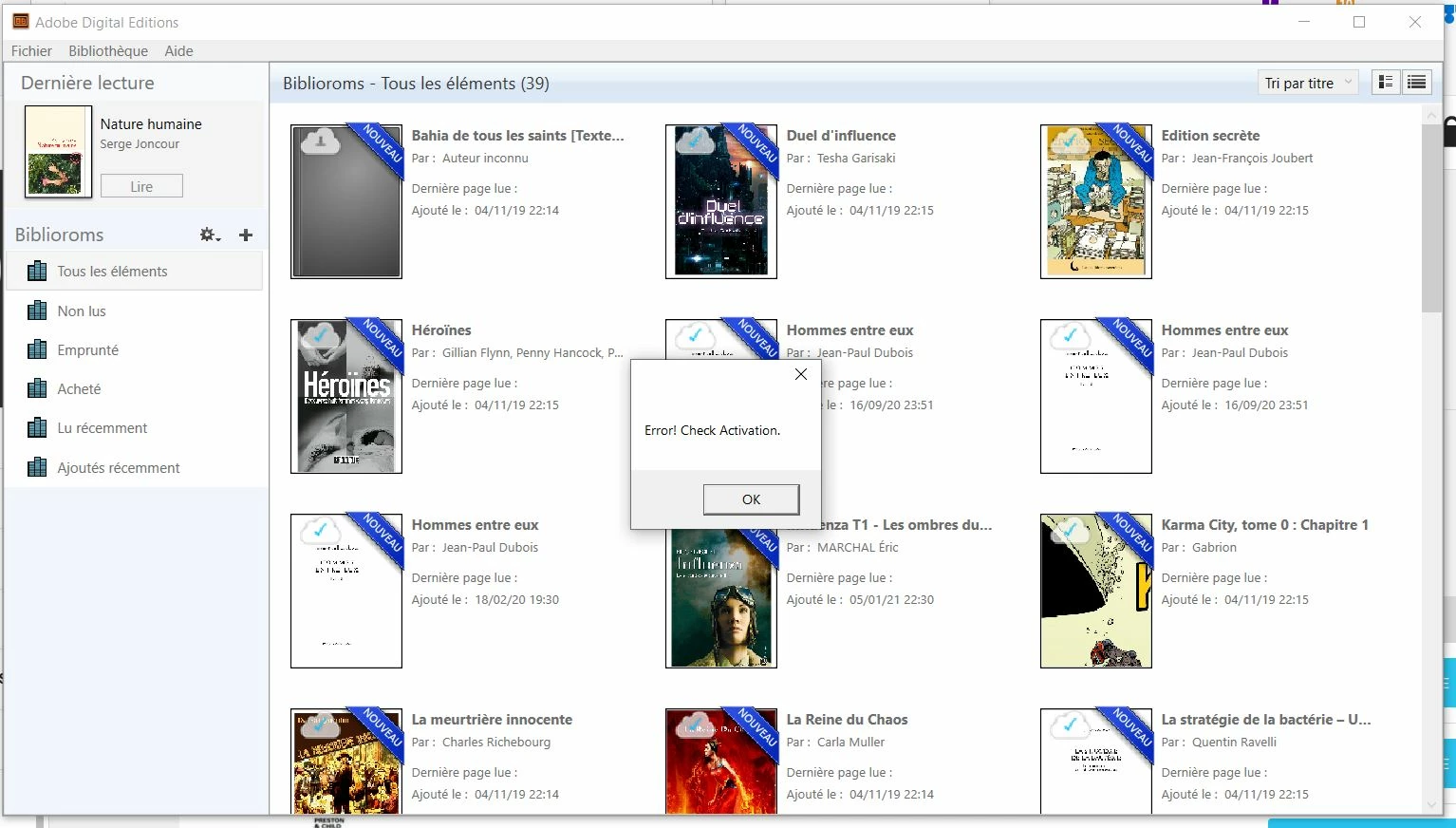This screenshot has width=1456, height=828.
Task: Select the Emprunté bookshelf
Action: pos(134,349)
